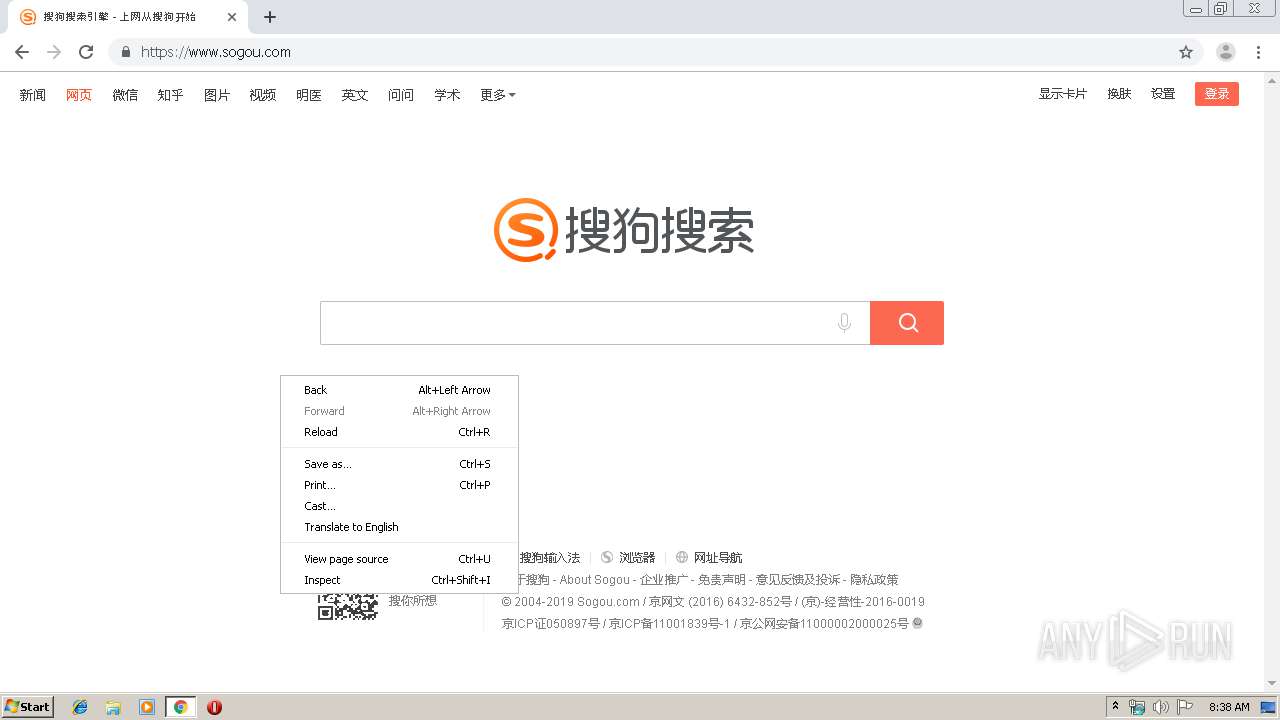Click the 网址导航 globe icon link
The height and width of the screenshot is (720, 1280).
(709, 558)
